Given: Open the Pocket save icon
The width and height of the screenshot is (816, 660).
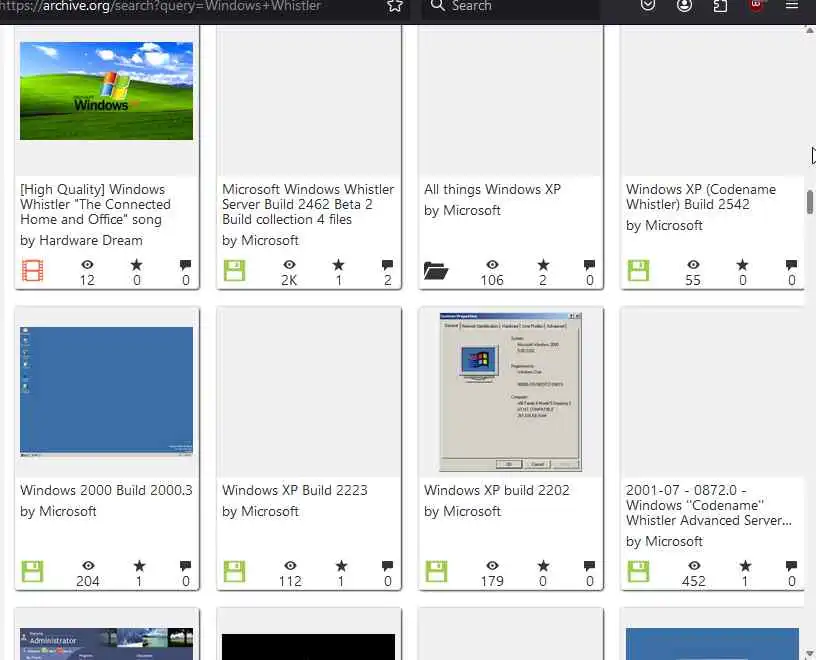Looking at the screenshot, I should coord(648,6).
